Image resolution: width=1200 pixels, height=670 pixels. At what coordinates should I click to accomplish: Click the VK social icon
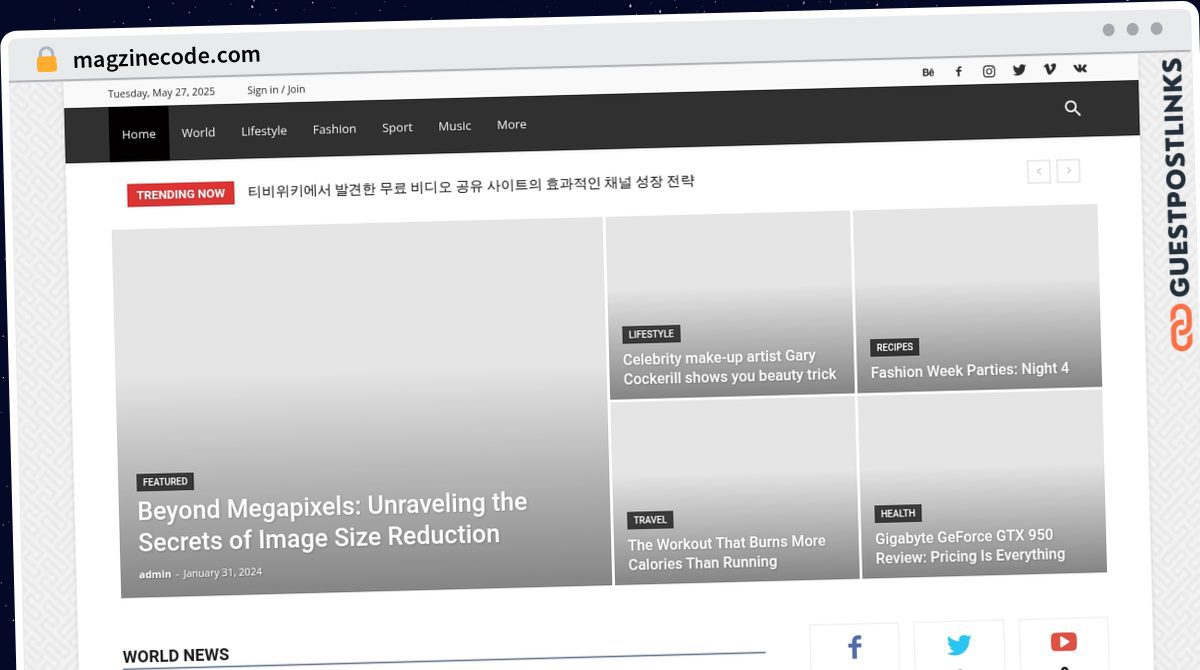pyautogui.click(x=1080, y=68)
